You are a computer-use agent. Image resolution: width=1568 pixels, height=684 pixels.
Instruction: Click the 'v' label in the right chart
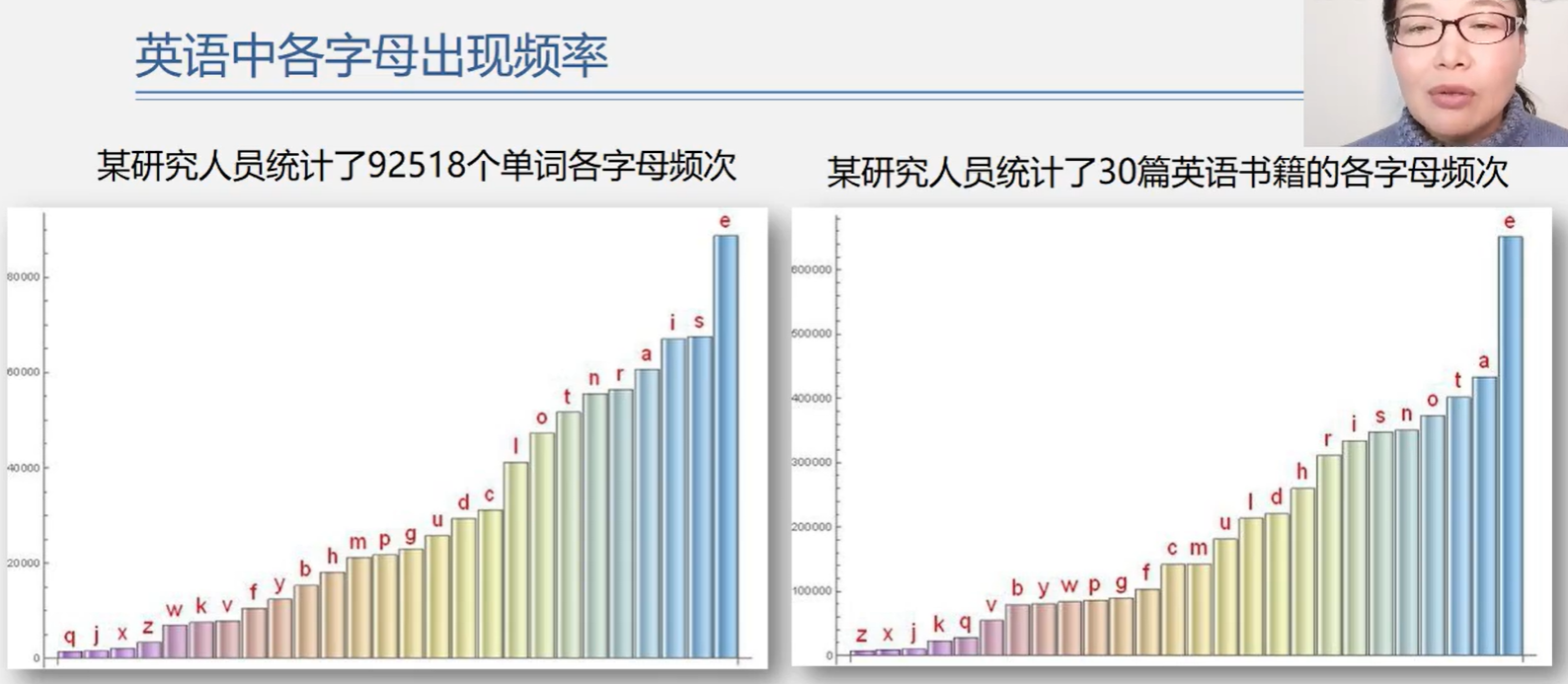coord(991,604)
